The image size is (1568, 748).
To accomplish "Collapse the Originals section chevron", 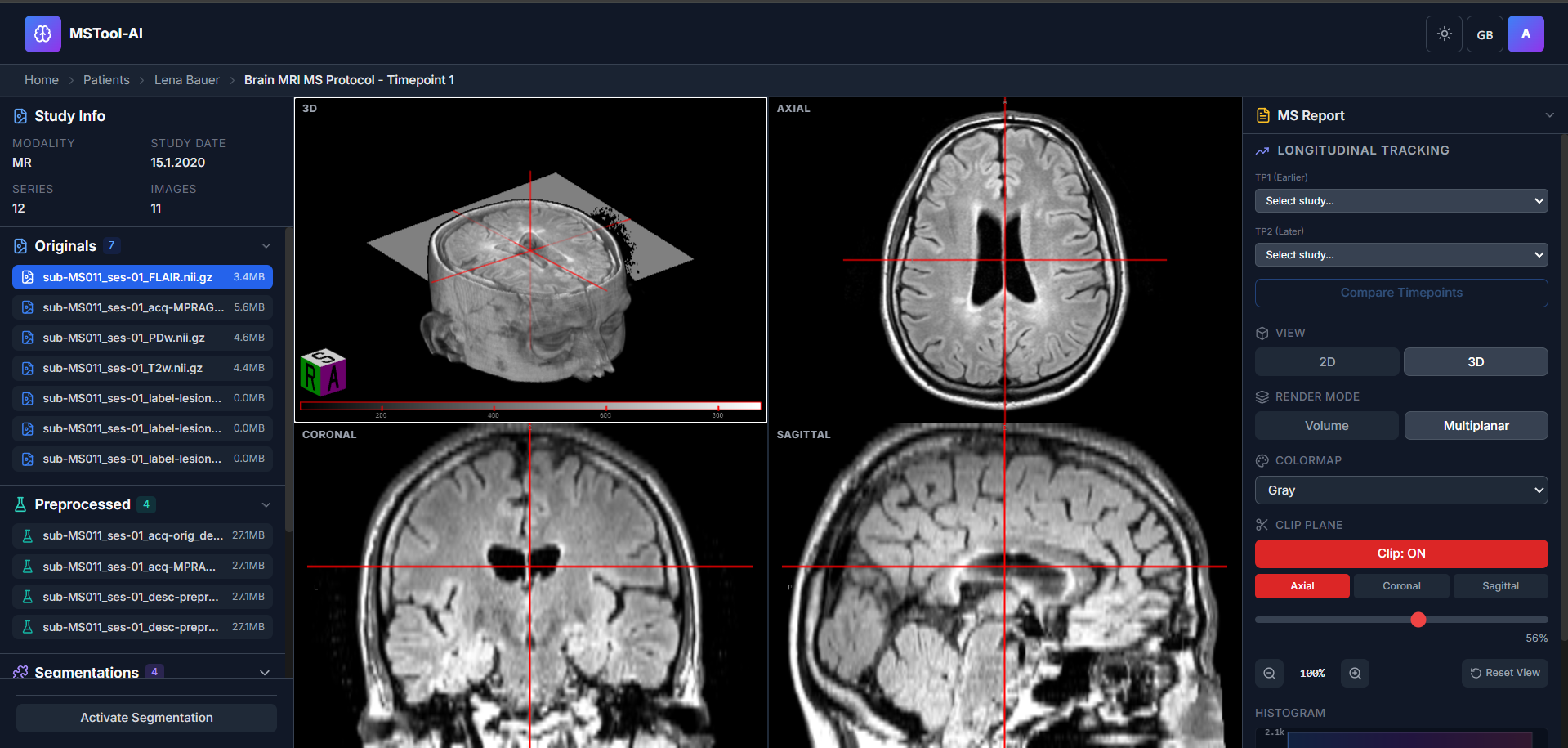I will pyautogui.click(x=266, y=246).
